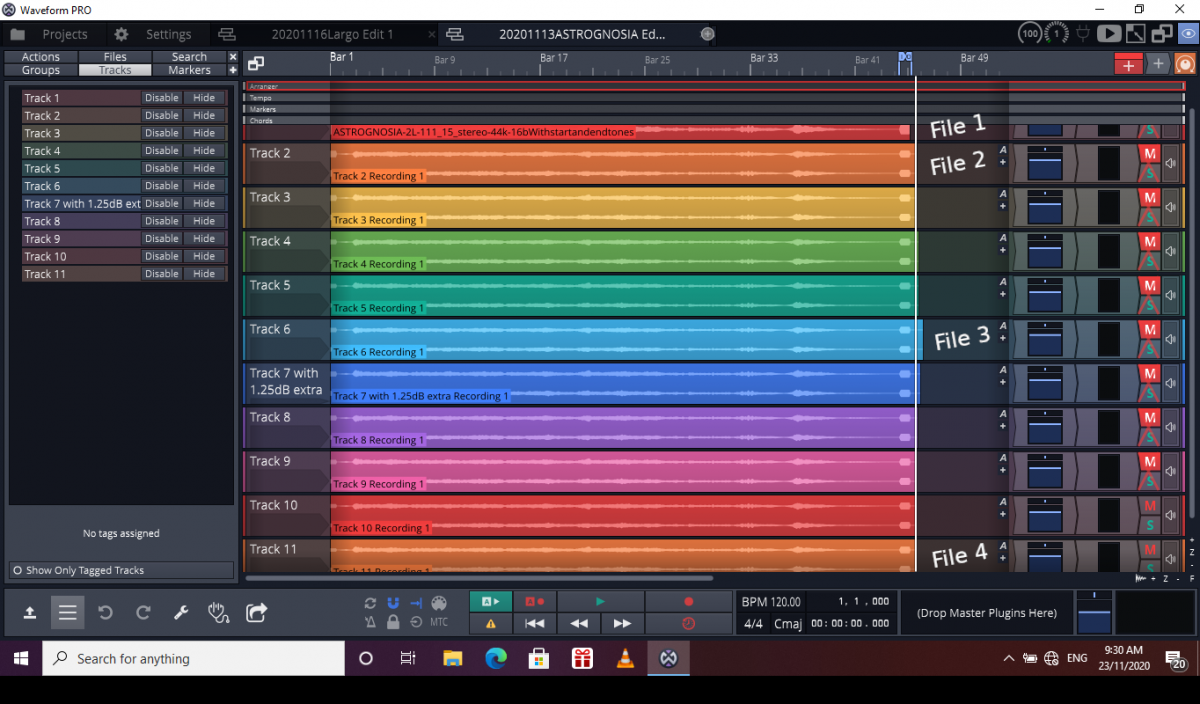Toggle the blue magnet snap icon

pyautogui.click(x=393, y=603)
